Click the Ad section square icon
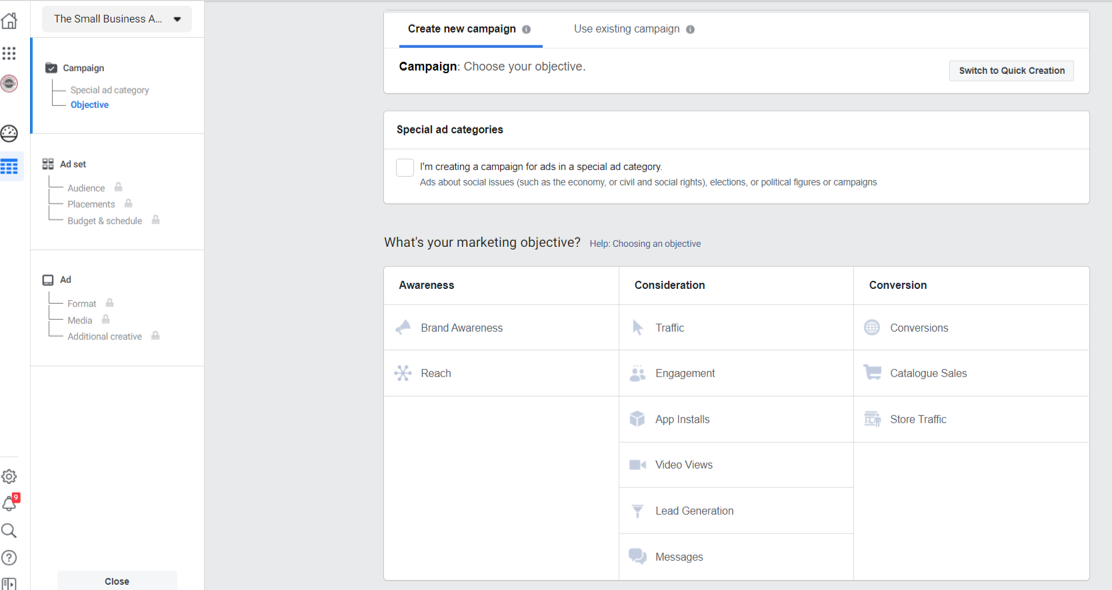 [x=48, y=280]
